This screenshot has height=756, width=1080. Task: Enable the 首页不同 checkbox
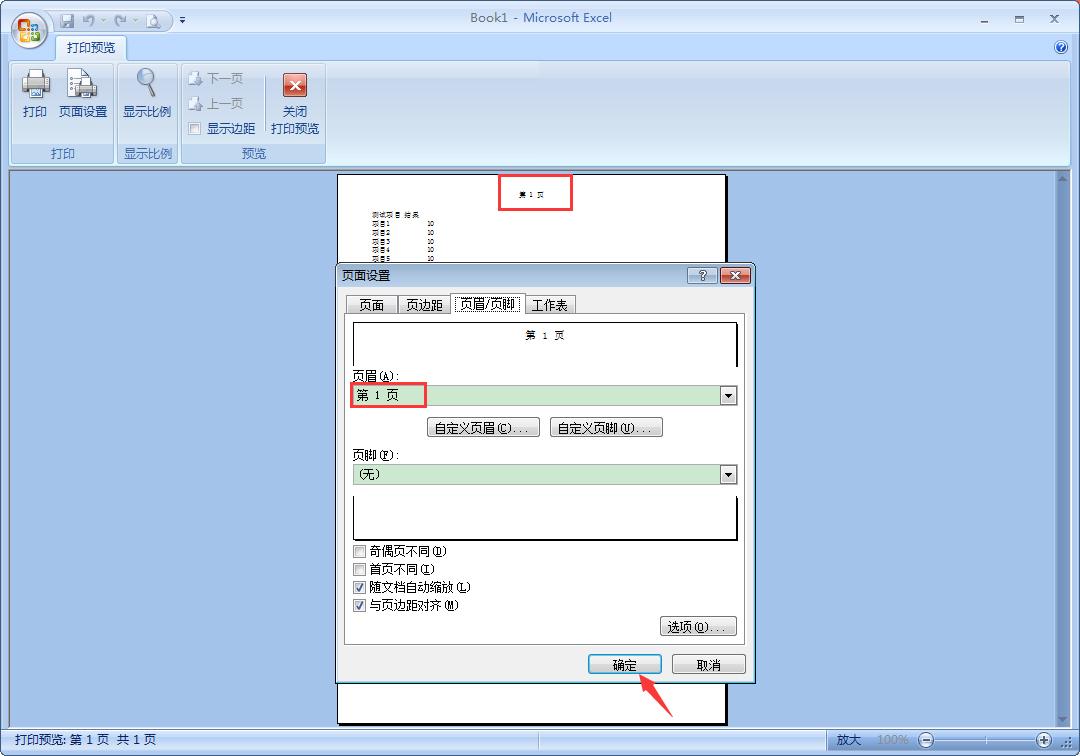pos(359,569)
